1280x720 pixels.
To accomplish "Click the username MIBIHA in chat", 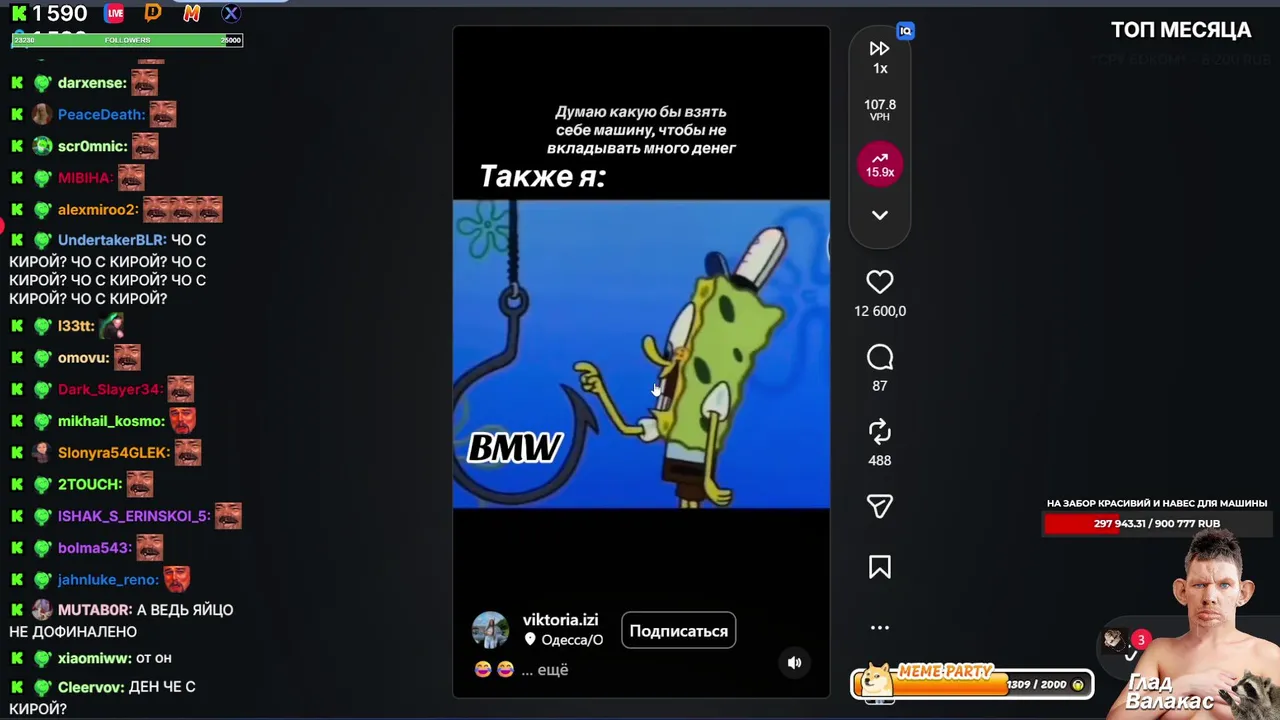I will point(85,178).
